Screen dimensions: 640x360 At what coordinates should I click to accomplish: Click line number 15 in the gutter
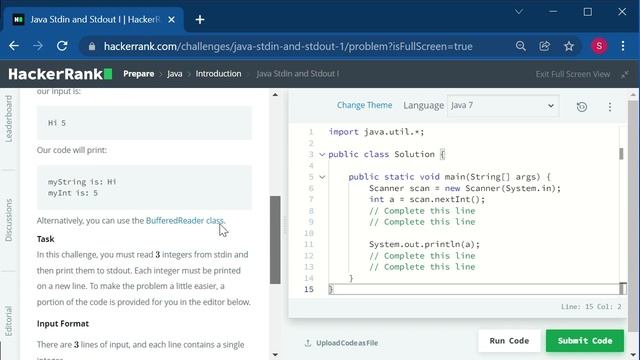309,289
